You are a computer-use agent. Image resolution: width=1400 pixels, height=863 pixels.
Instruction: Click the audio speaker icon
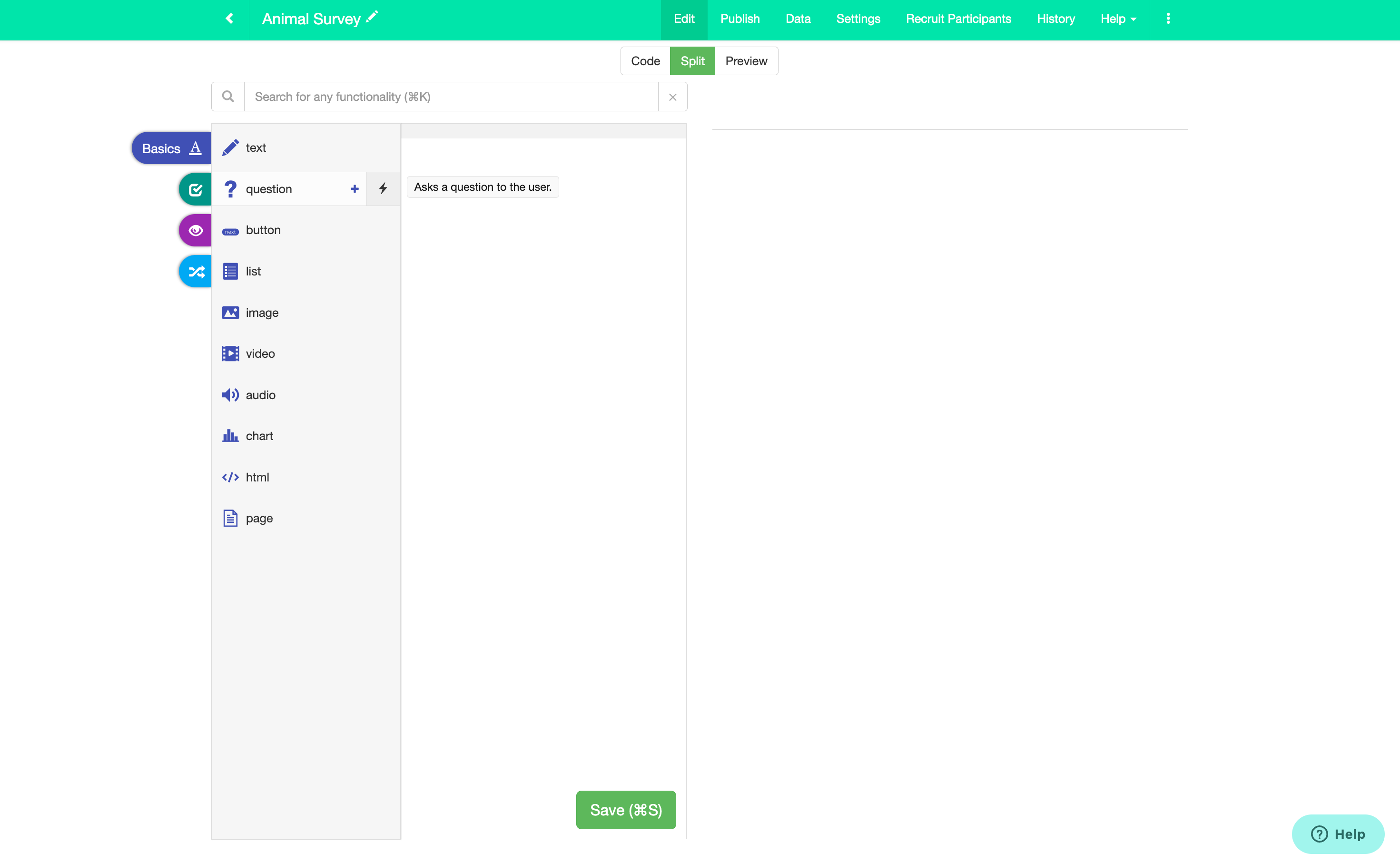point(230,395)
